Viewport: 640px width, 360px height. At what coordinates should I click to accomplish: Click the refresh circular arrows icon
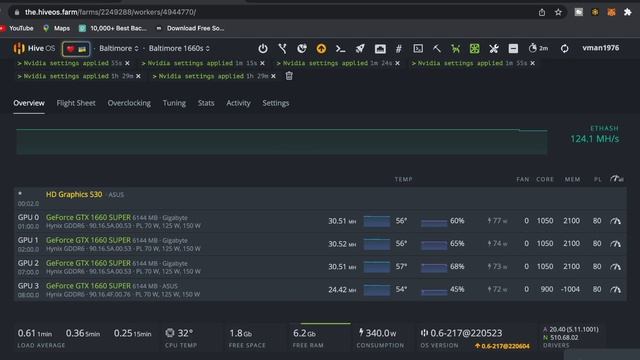tap(564, 49)
